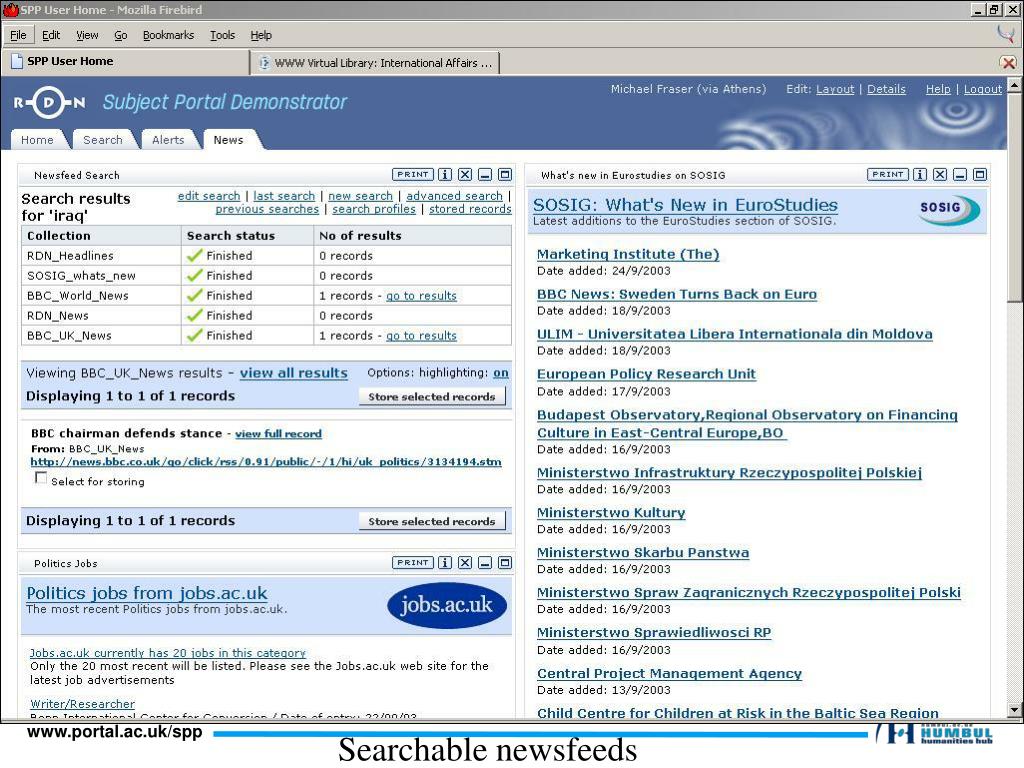Screen dimensions: 1024x768
Task: Maximize the Politics Jobs panel
Action: pyautogui.click(x=505, y=562)
